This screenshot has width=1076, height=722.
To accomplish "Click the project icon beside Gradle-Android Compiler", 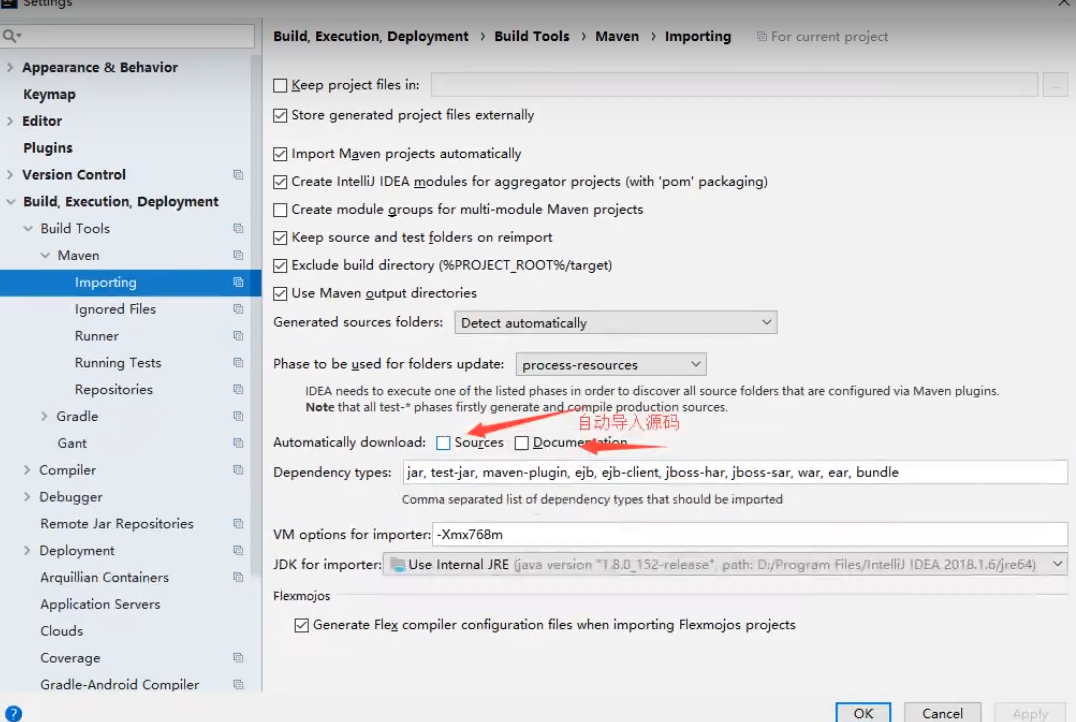I will [238, 684].
